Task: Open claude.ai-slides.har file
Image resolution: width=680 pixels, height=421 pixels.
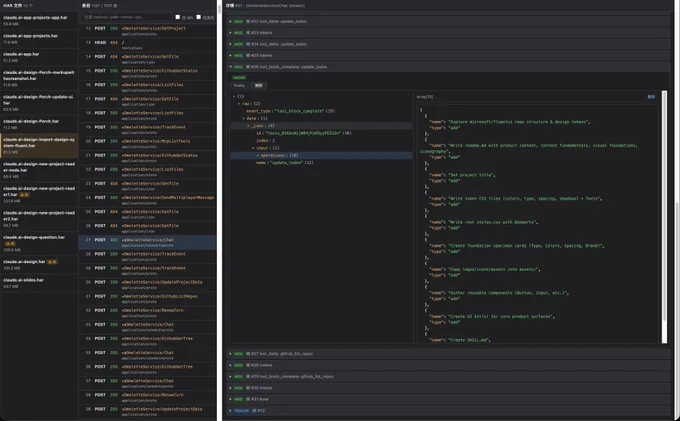Action: [x=39, y=283]
